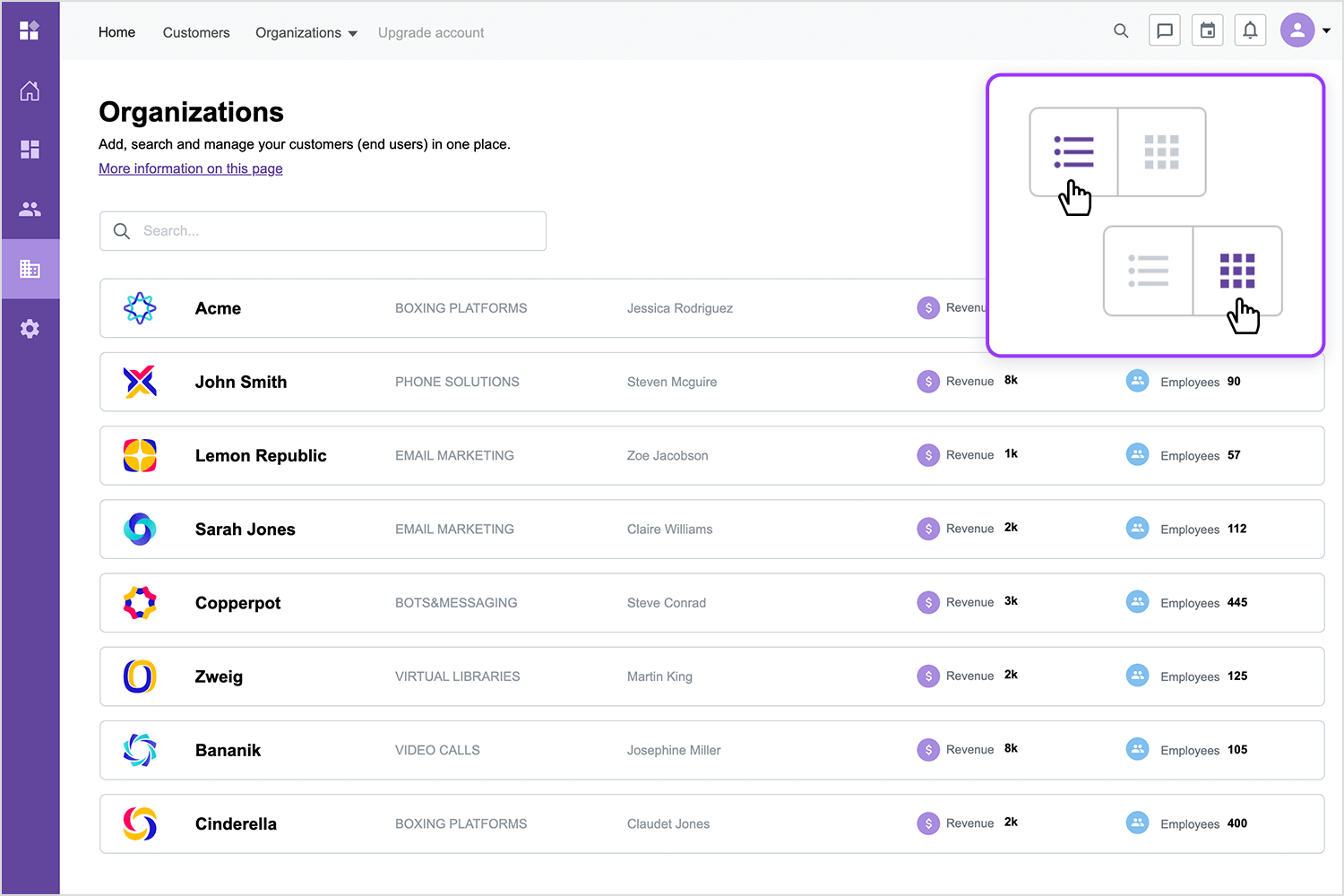Click the employees icon in Sarah Jones row
1344x896 pixels.
1137,528
